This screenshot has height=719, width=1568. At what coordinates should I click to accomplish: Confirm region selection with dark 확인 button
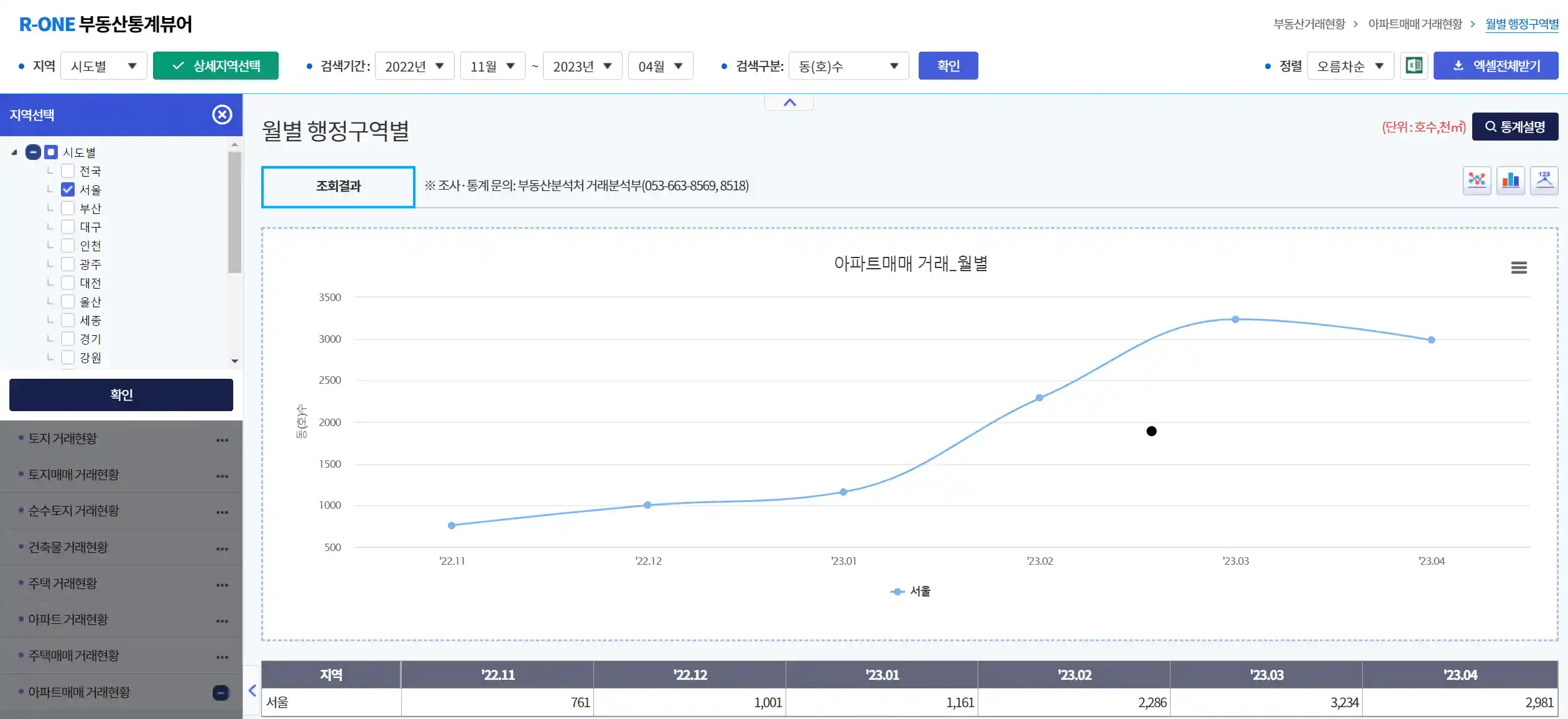[121, 395]
